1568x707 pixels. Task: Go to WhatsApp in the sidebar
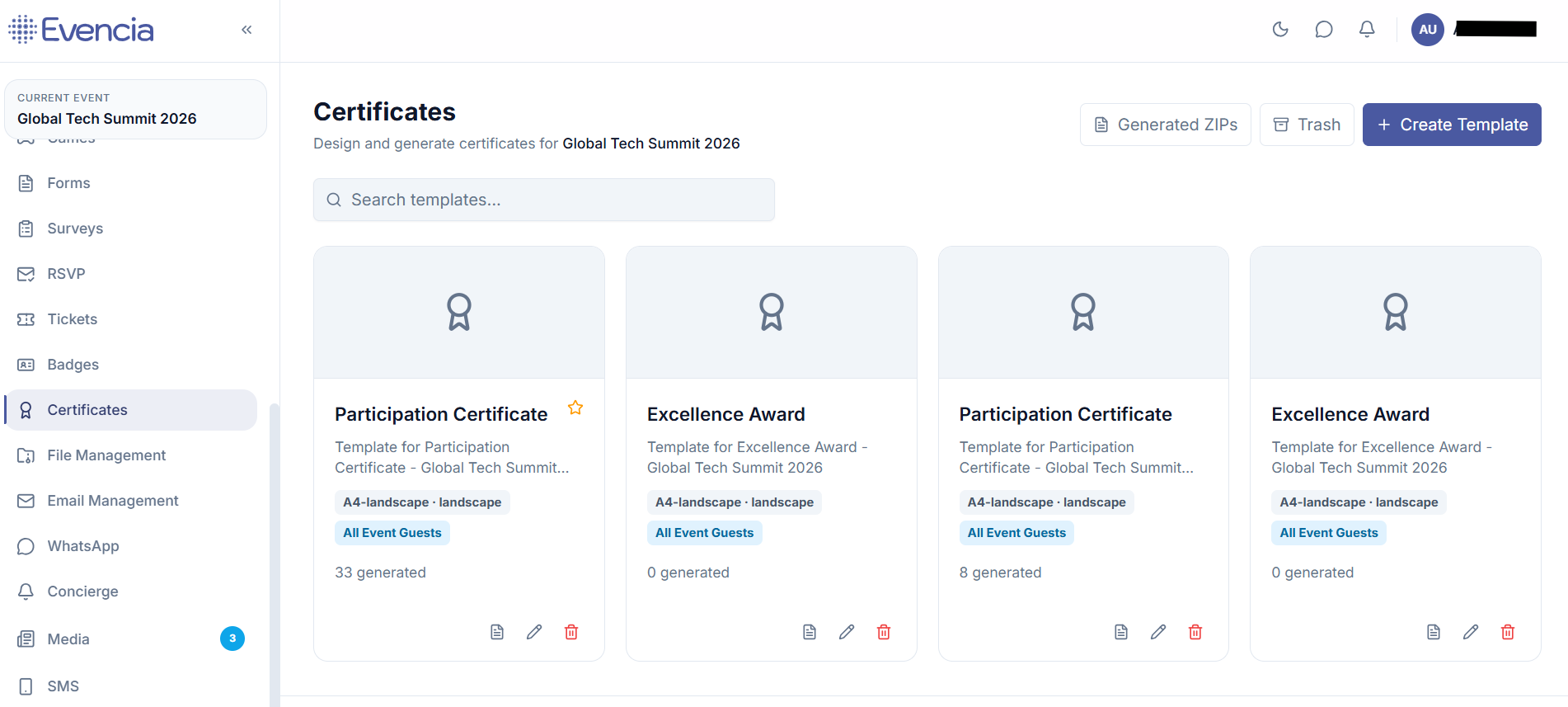coord(131,546)
